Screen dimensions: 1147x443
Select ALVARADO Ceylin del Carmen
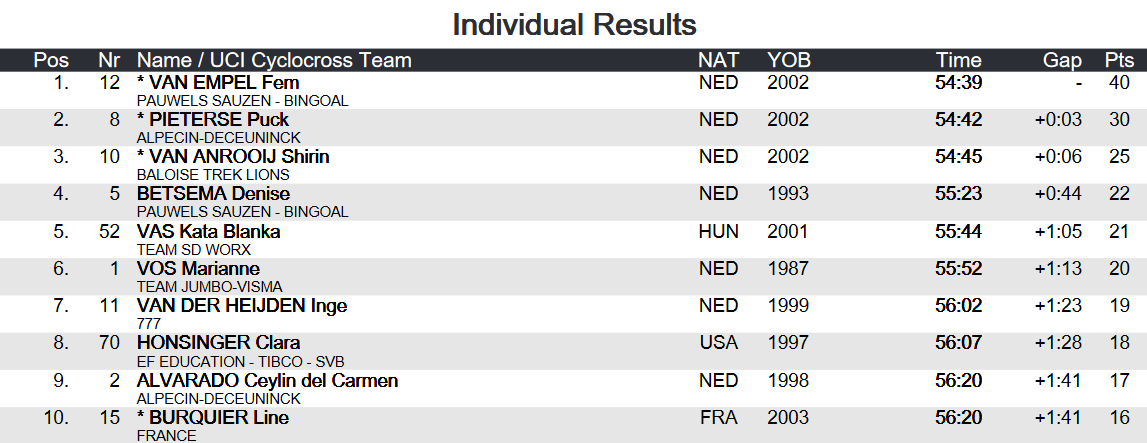pos(267,380)
